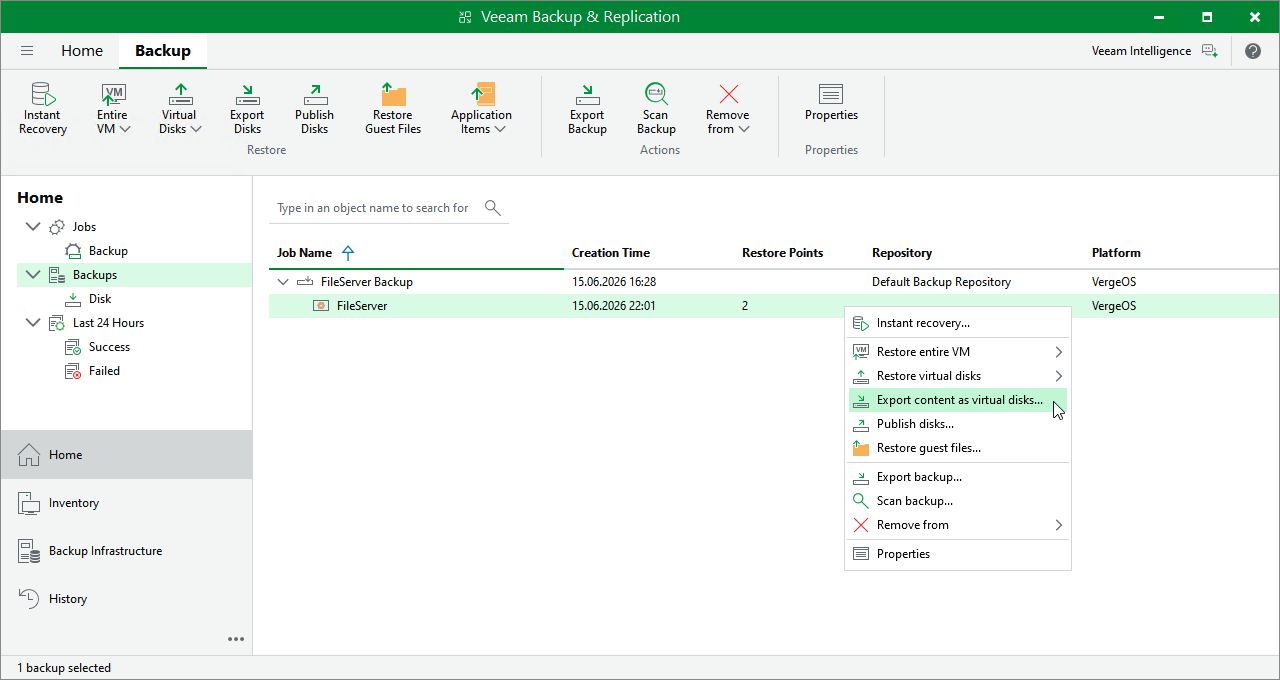Screen dimensions: 1280x680
Task: Collapse the Backups tree node
Action: point(32,275)
